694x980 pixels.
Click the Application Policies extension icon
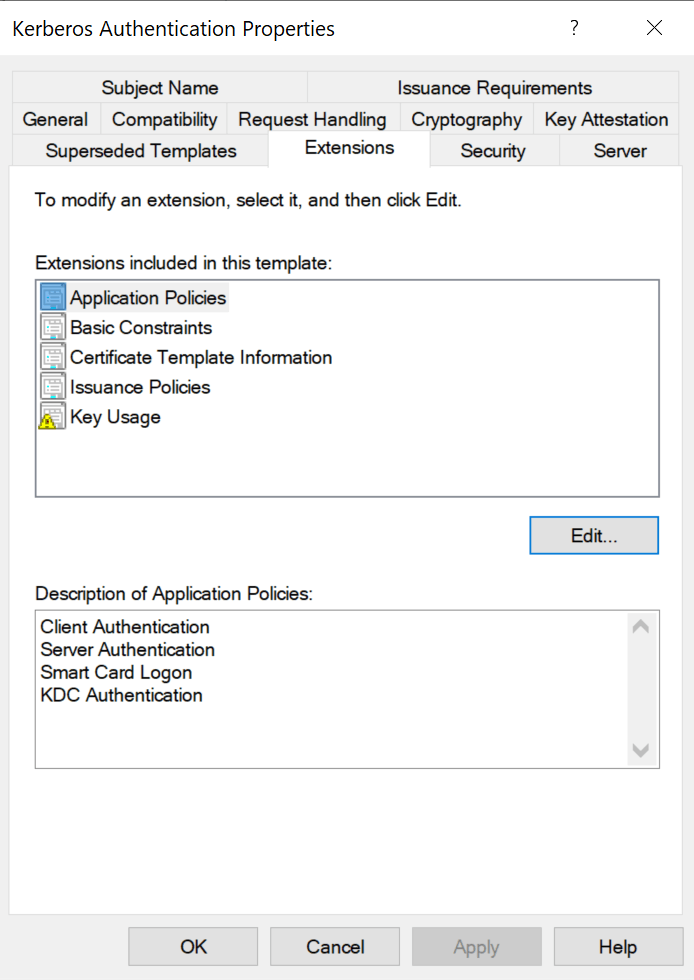point(52,296)
